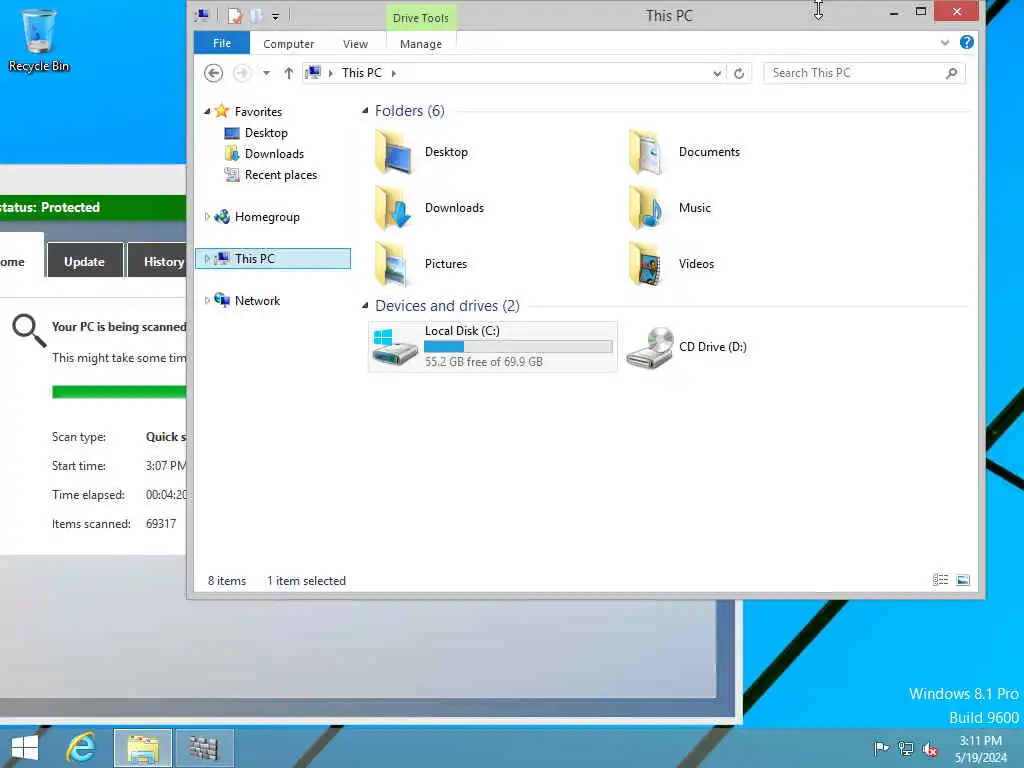Click the muted speaker tray icon
This screenshot has height=768, width=1024.
pyautogui.click(x=929, y=748)
